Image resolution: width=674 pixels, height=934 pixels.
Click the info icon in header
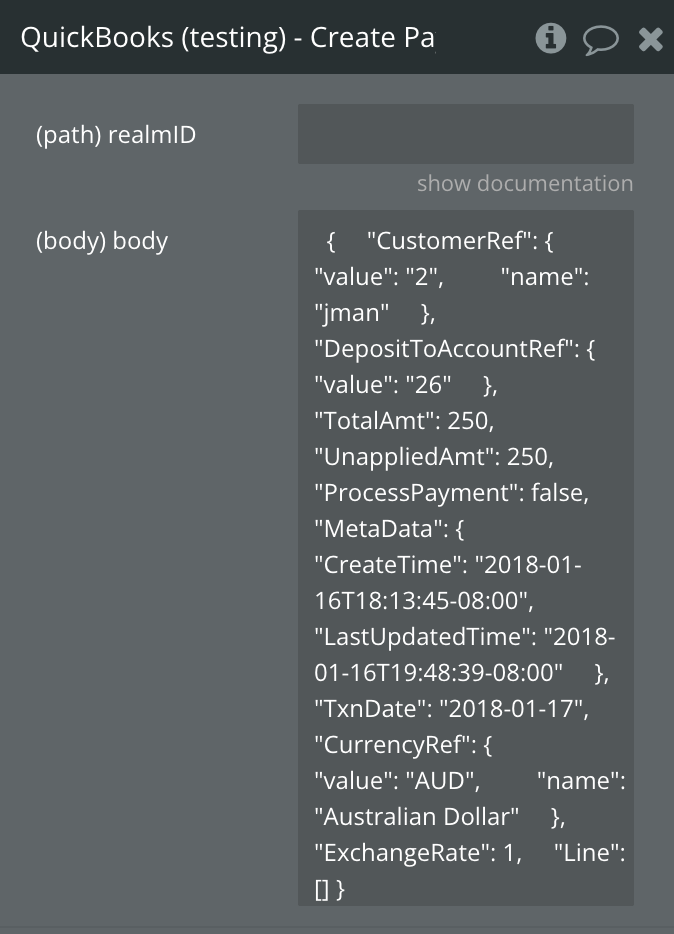551,39
